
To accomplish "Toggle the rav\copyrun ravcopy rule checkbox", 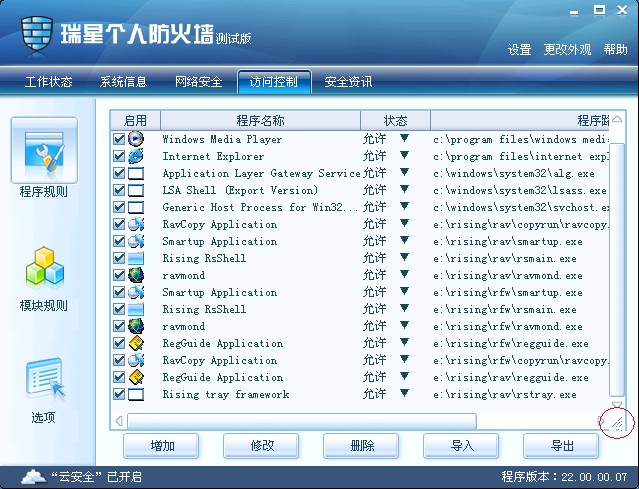I will (x=119, y=224).
